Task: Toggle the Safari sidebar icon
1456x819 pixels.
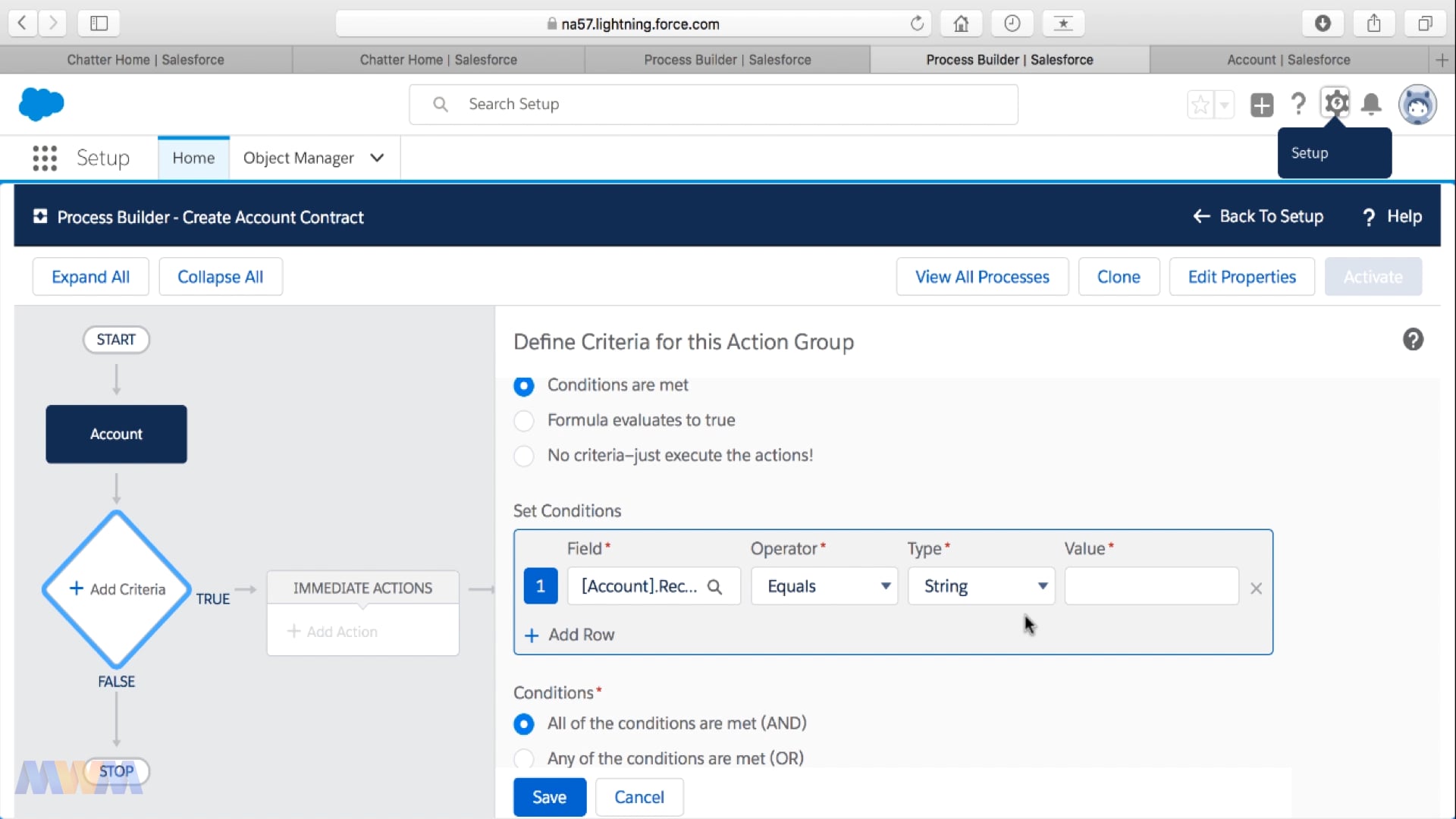Action: coord(99,24)
